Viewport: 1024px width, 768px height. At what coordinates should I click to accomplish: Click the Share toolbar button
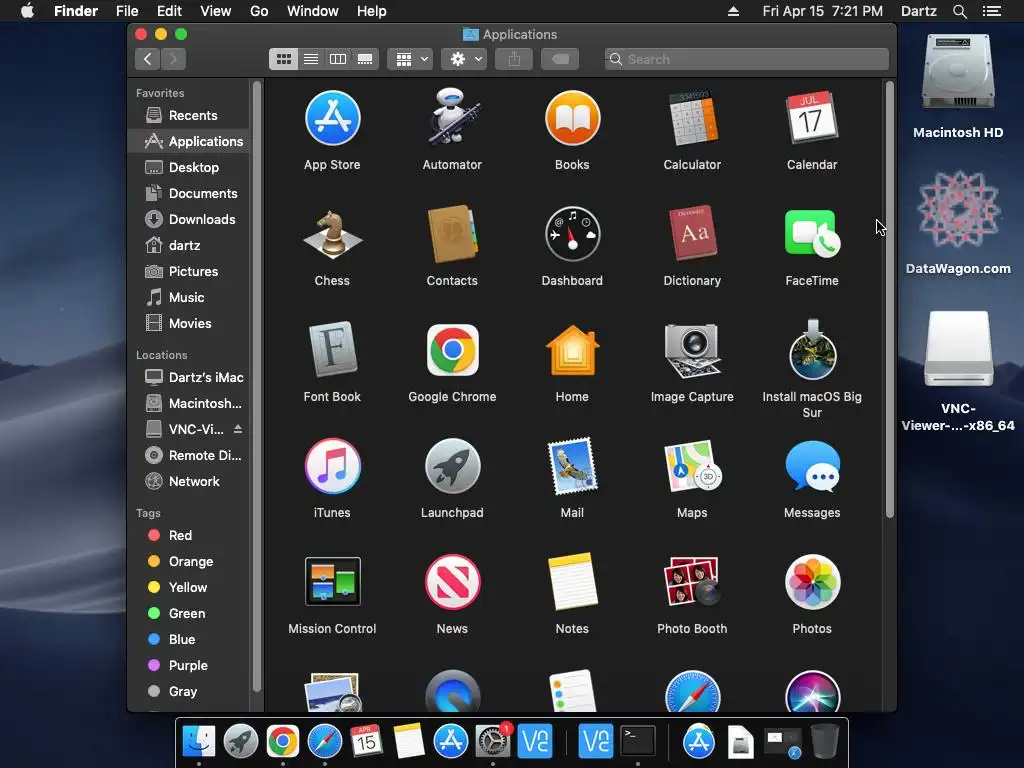coord(514,59)
